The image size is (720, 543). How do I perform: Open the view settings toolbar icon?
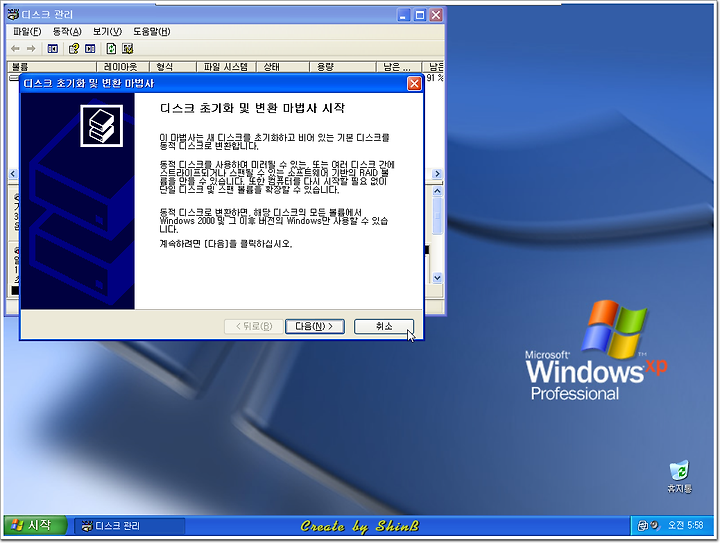(x=127, y=49)
